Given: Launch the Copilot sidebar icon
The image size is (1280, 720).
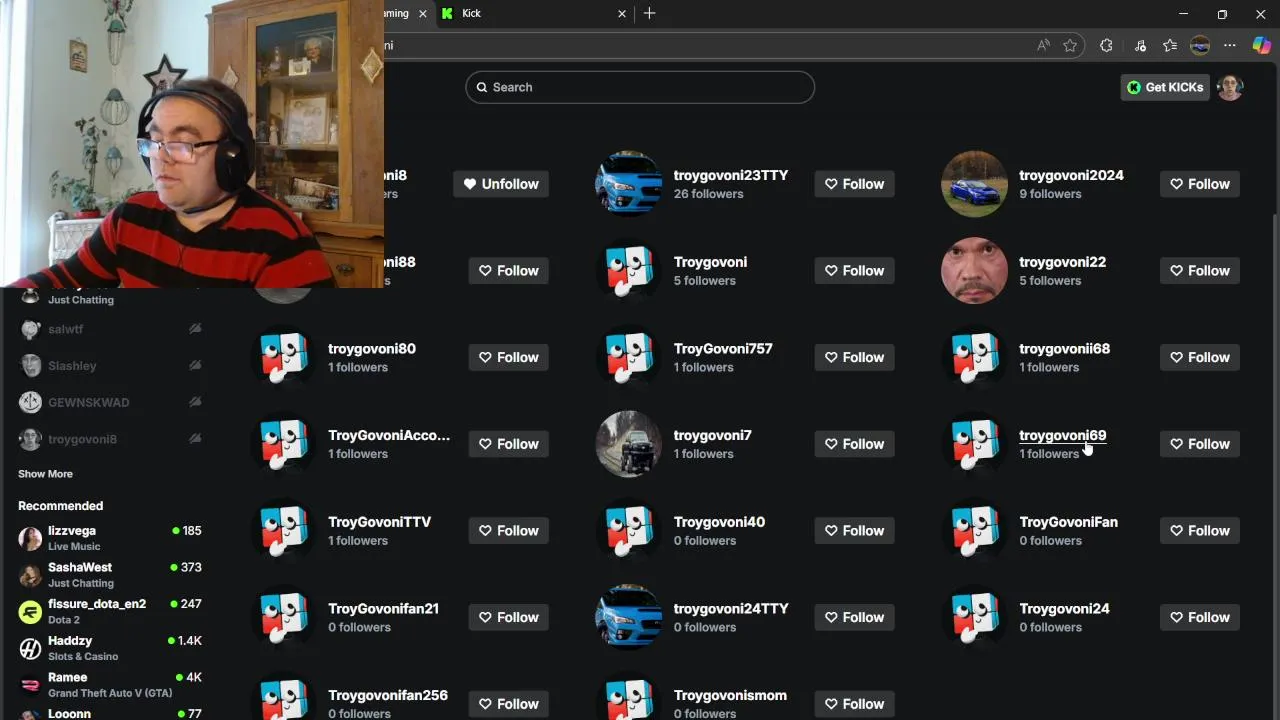Looking at the screenshot, I should tap(1261, 45).
